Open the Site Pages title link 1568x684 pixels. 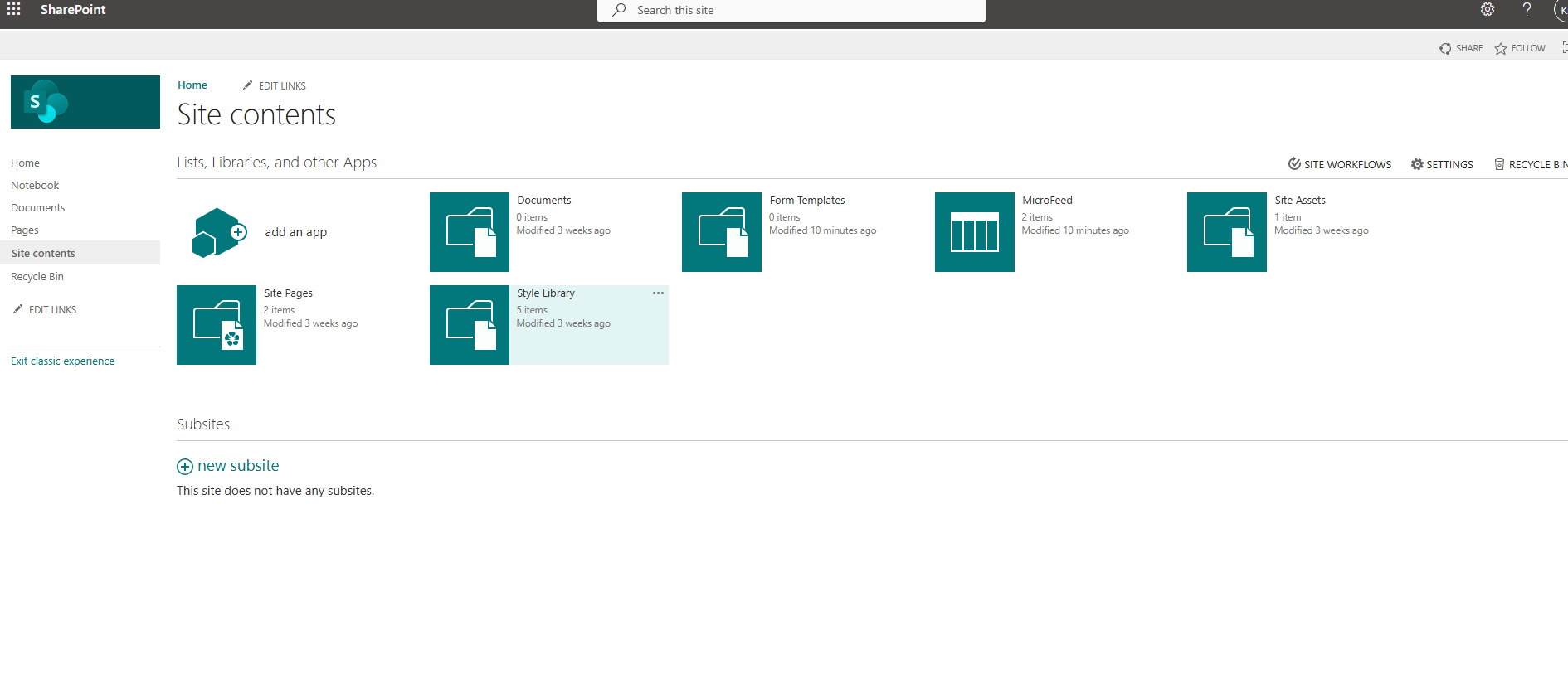pyautogui.click(x=288, y=293)
